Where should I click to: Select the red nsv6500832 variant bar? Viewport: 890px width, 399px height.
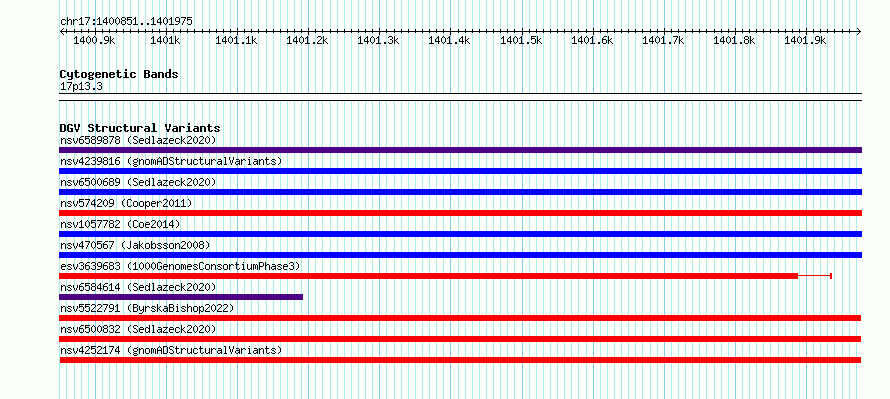(460, 339)
